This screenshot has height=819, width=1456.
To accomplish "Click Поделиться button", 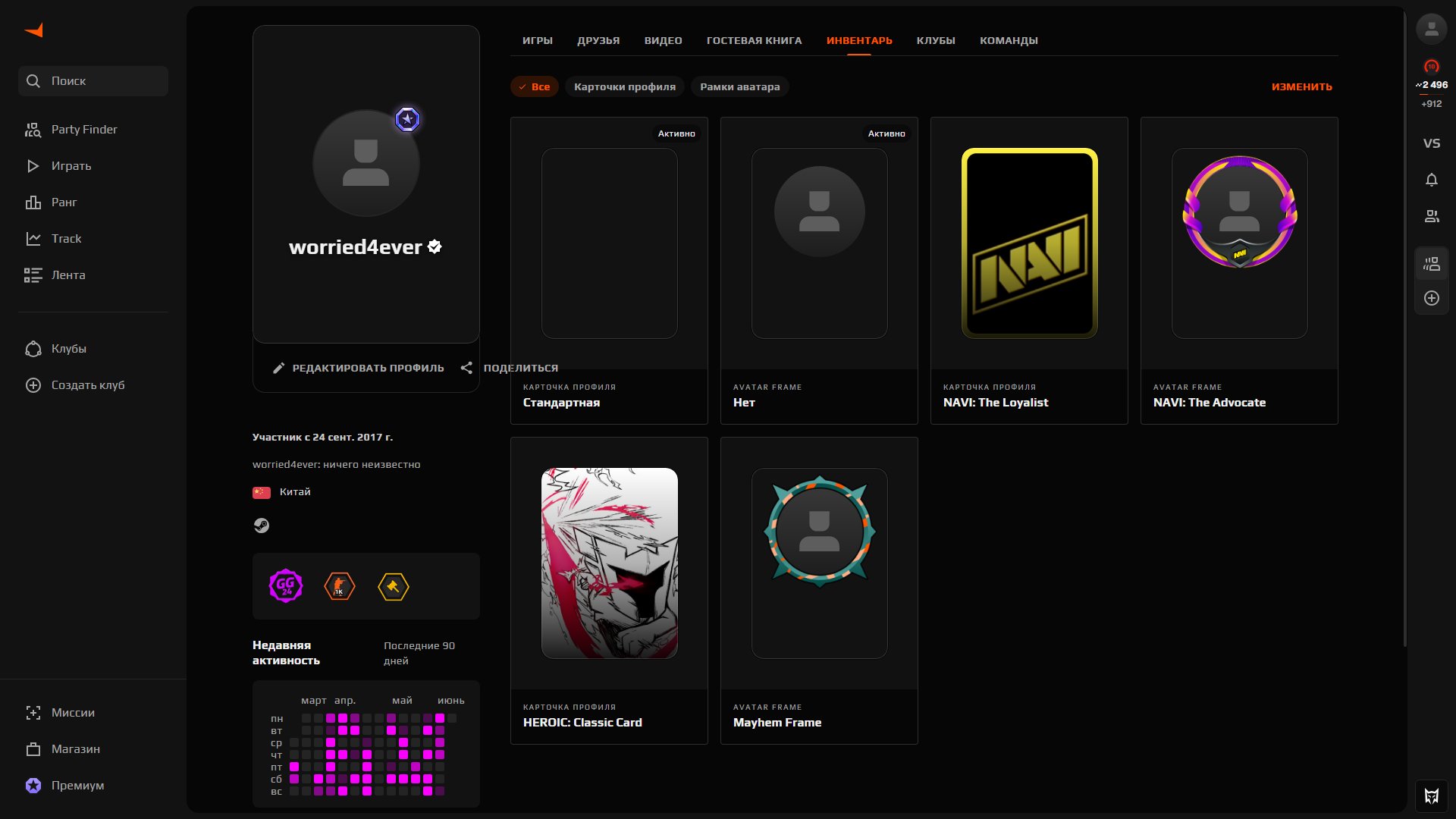I will pyautogui.click(x=510, y=369).
